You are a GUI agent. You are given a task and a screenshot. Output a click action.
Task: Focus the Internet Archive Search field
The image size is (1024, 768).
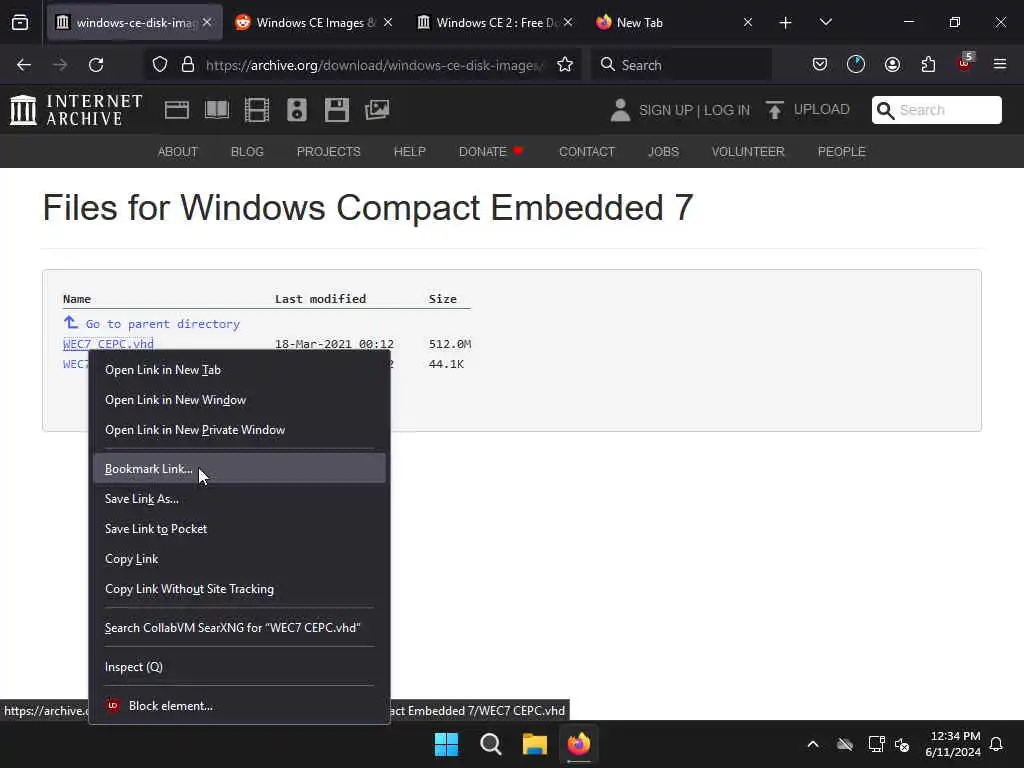[936, 110]
